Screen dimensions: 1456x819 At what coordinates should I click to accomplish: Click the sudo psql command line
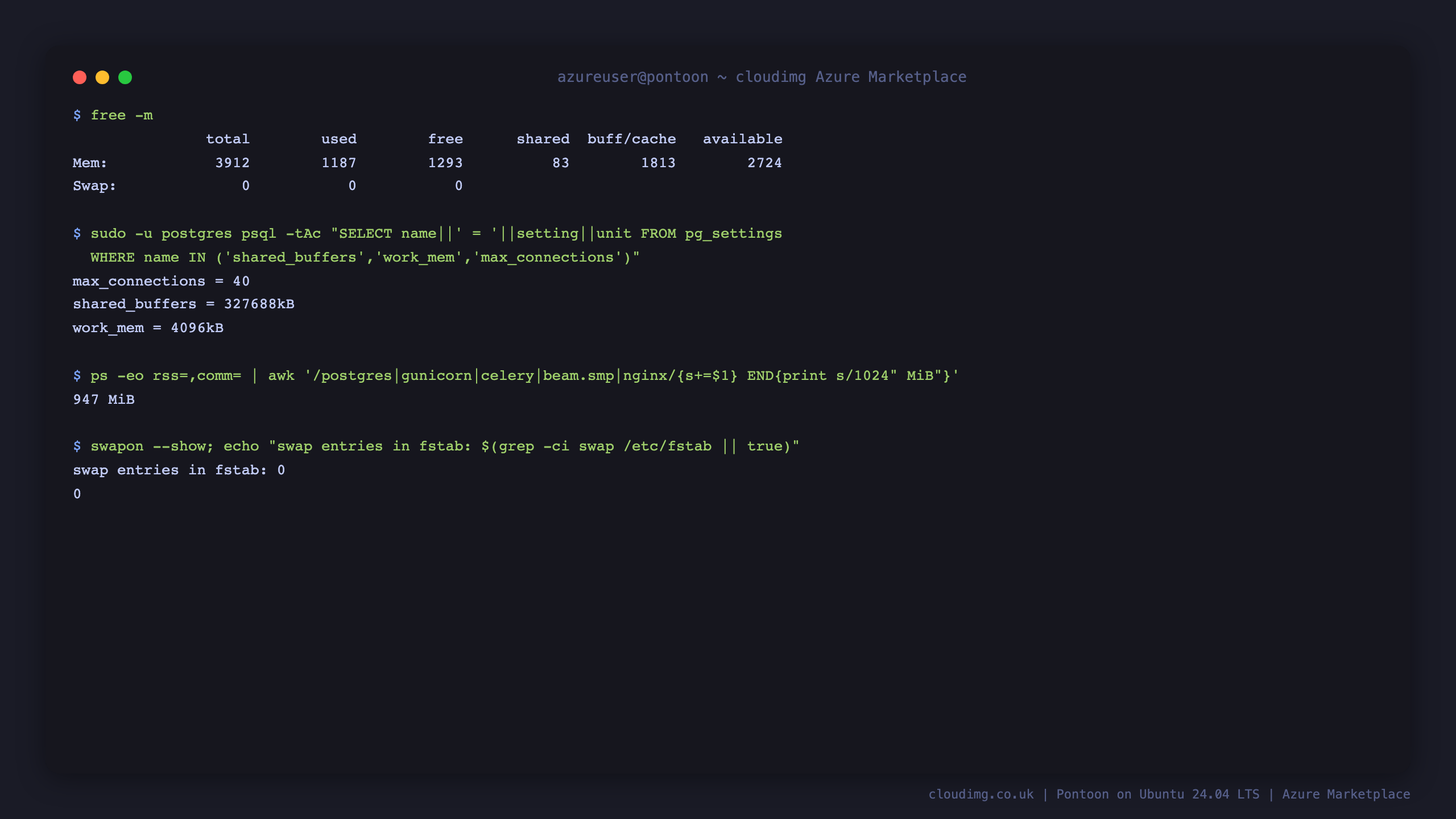pos(428,234)
